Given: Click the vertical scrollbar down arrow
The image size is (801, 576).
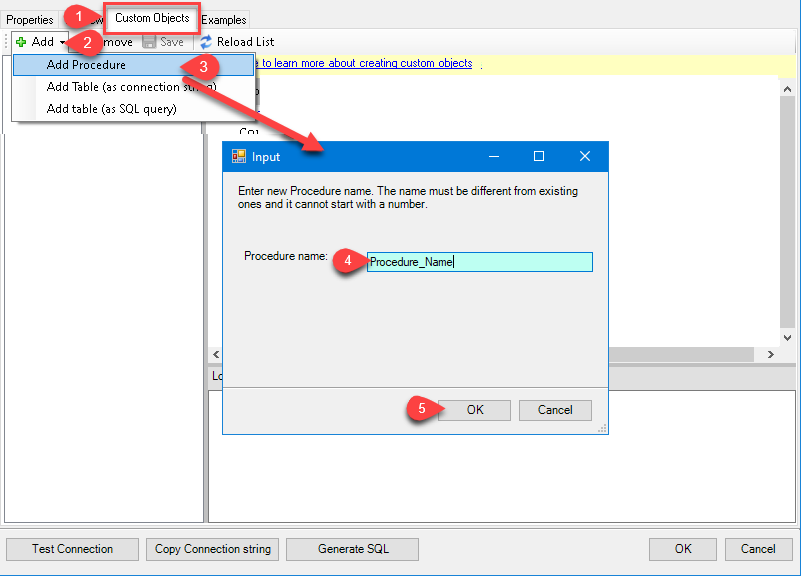Looking at the screenshot, I should click(787, 338).
